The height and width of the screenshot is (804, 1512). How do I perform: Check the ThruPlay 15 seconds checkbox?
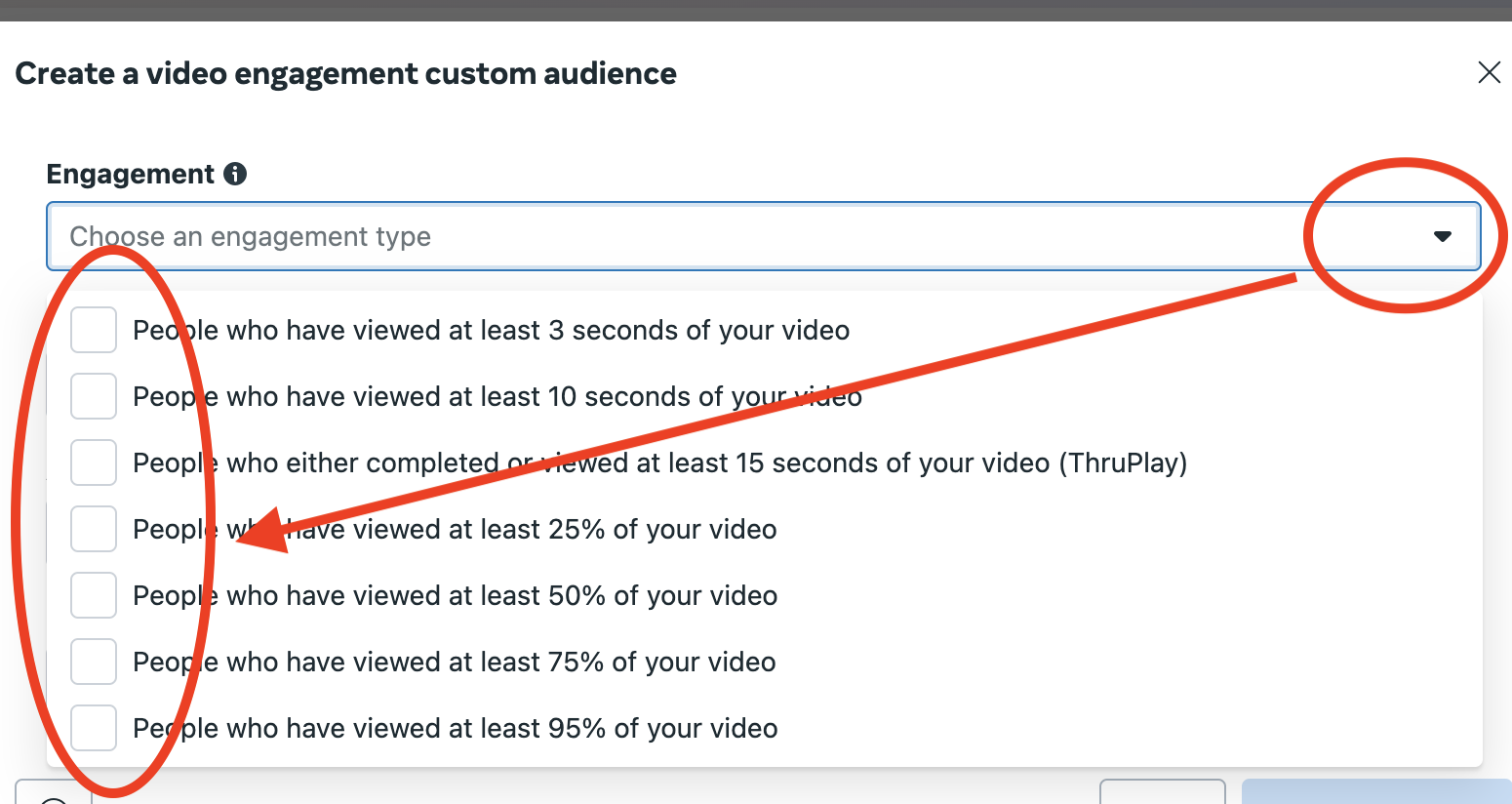tap(94, 462)
